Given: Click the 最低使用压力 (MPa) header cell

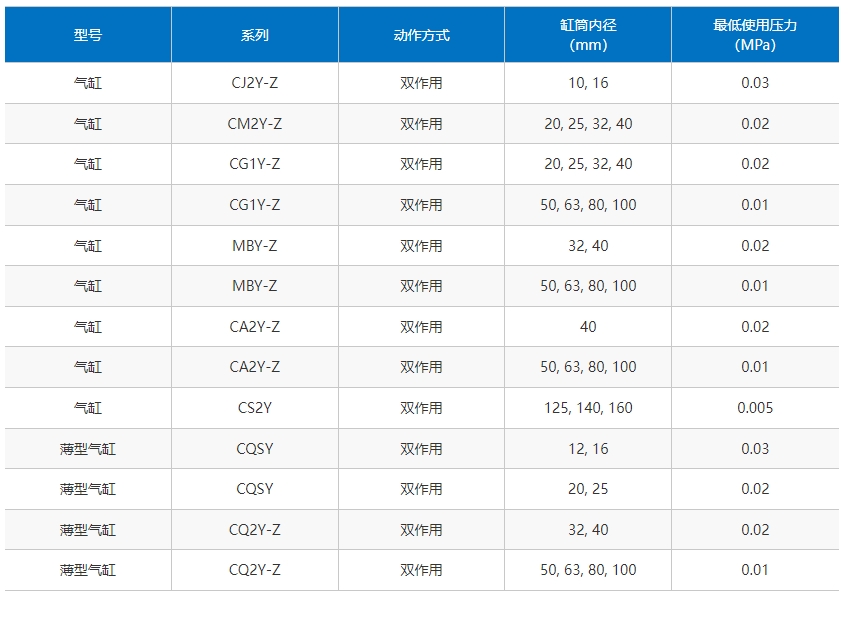Looking at the screenshot, I should 755,35.
